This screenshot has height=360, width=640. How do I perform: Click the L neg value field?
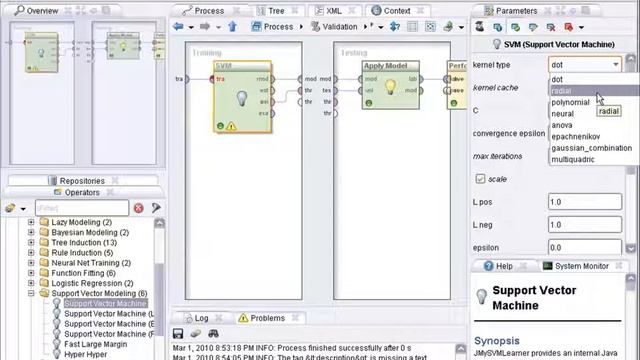point(584,225)
